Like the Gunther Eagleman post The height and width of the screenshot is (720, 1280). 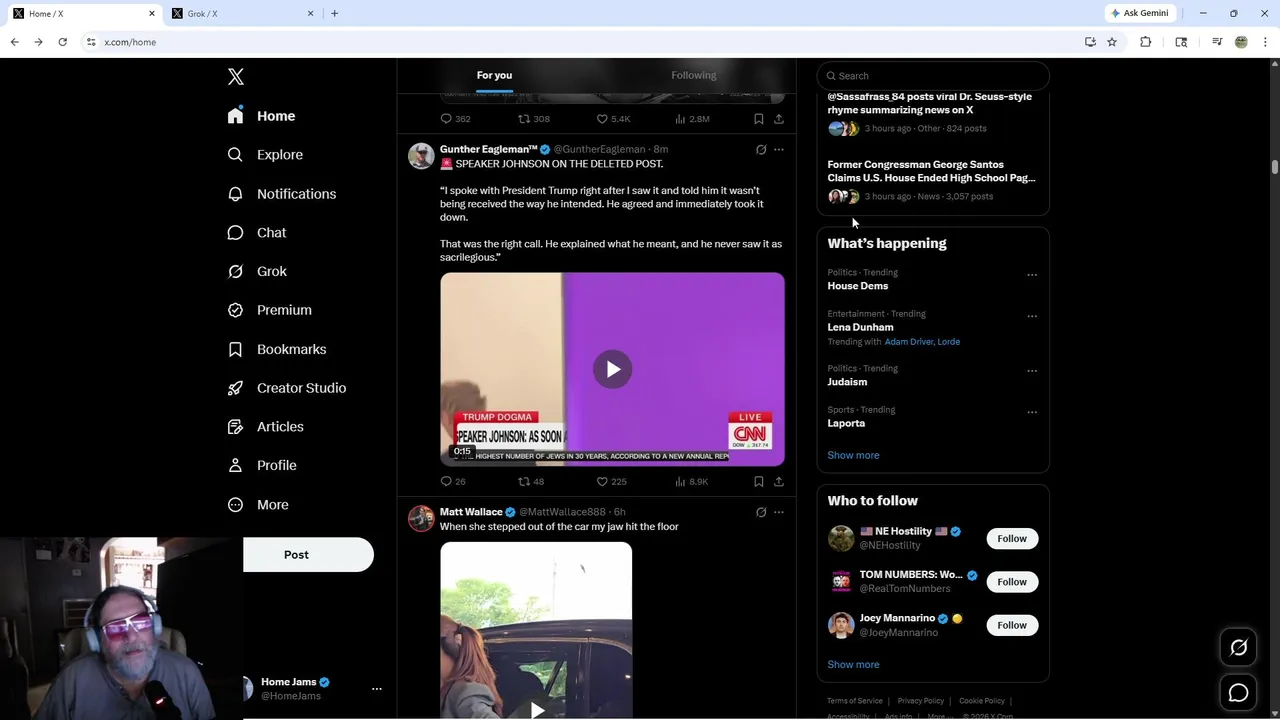pyautogui.click(x=612, y=481)
